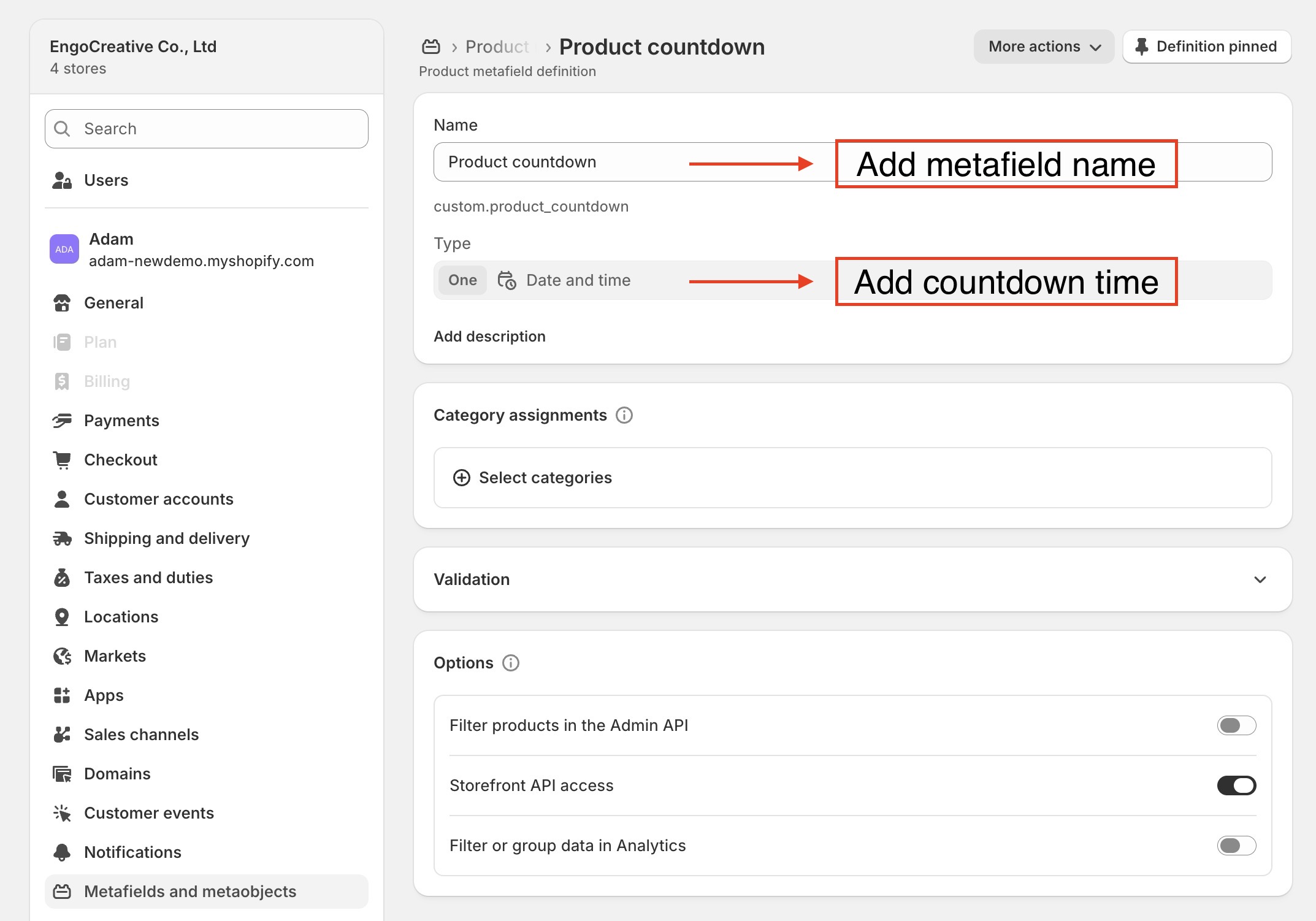Click the pin icon in Definition pinned

click(x=1141, y=47)
